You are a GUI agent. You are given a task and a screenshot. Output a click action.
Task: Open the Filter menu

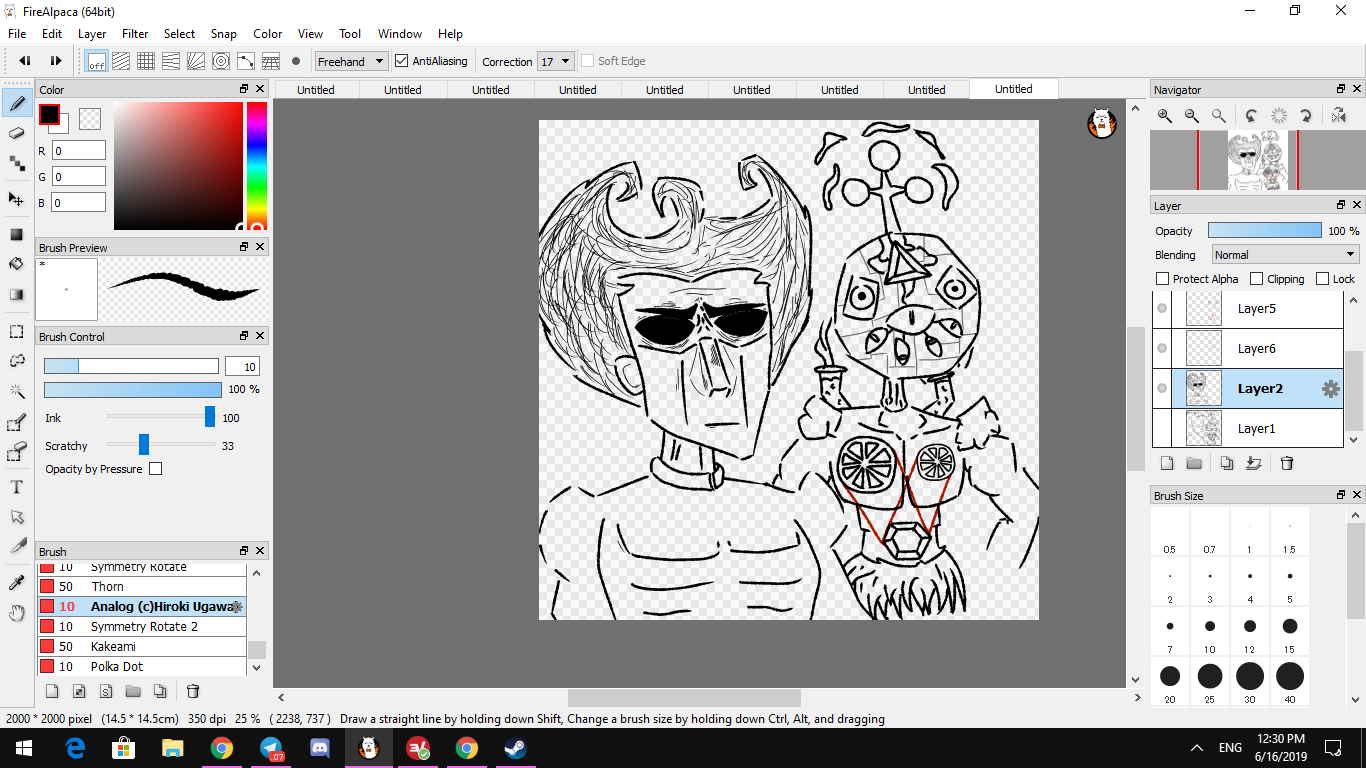pyautogui.click(x=135, y=33)
